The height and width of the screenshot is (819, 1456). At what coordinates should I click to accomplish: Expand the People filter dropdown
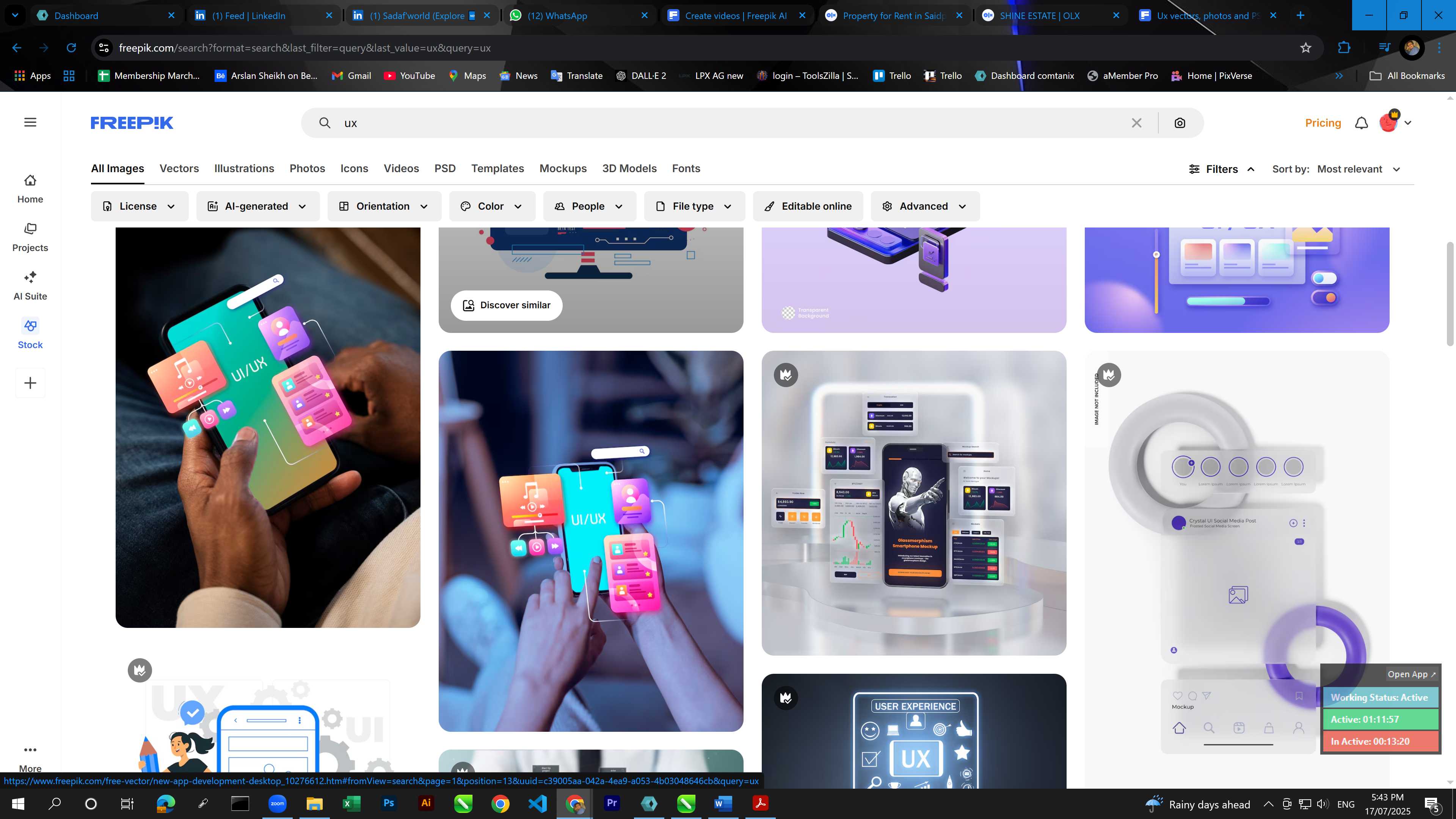(x=590, y=206)
